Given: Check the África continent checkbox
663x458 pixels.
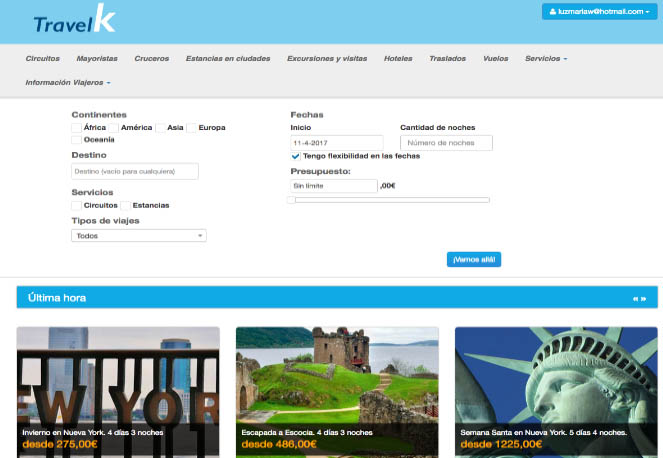Looking at the screenshot, I should [77, 128].
